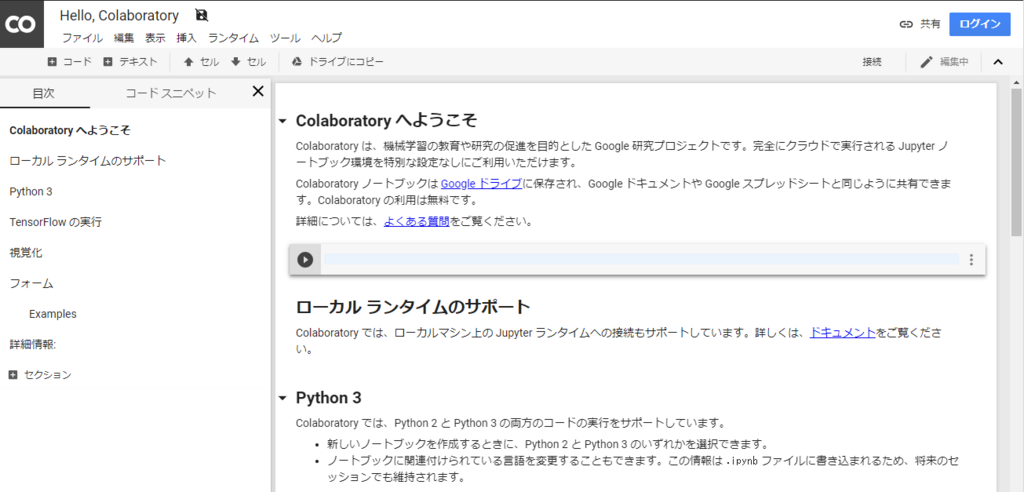Click the Python 3 section heading
This screenshot has width=1024, height=492.
328,398
